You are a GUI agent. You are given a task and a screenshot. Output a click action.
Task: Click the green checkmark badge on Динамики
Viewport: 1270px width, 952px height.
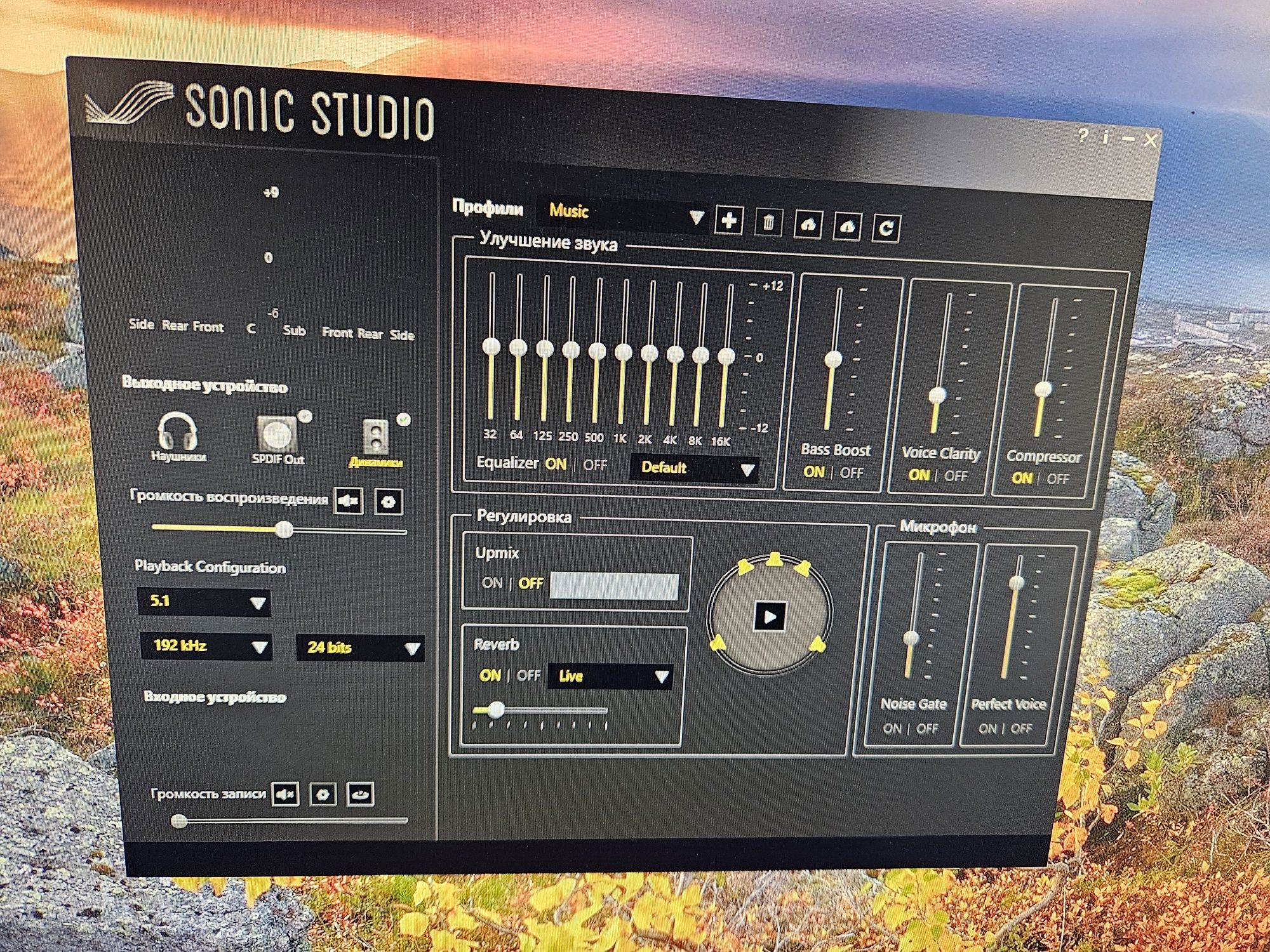tap(403, 420)
